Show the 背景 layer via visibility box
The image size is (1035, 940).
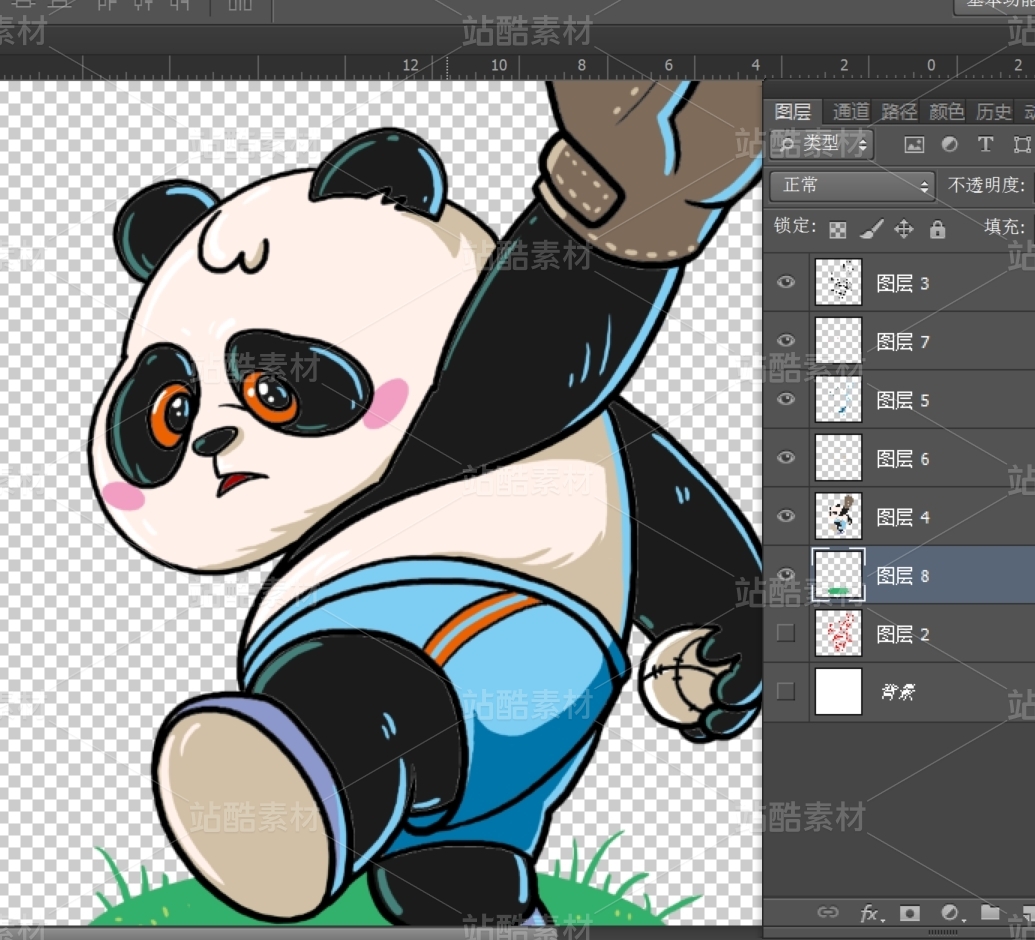click(x=785, y=691)
